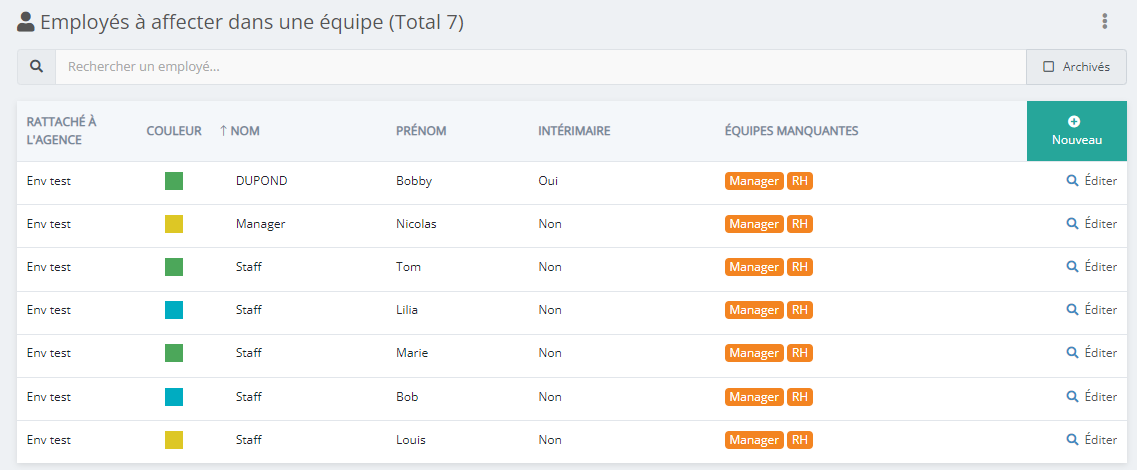The image size is (1137, 470).
Task: Click magnifier icon in Bobby's row
Action: click(x=1072, y=181)
